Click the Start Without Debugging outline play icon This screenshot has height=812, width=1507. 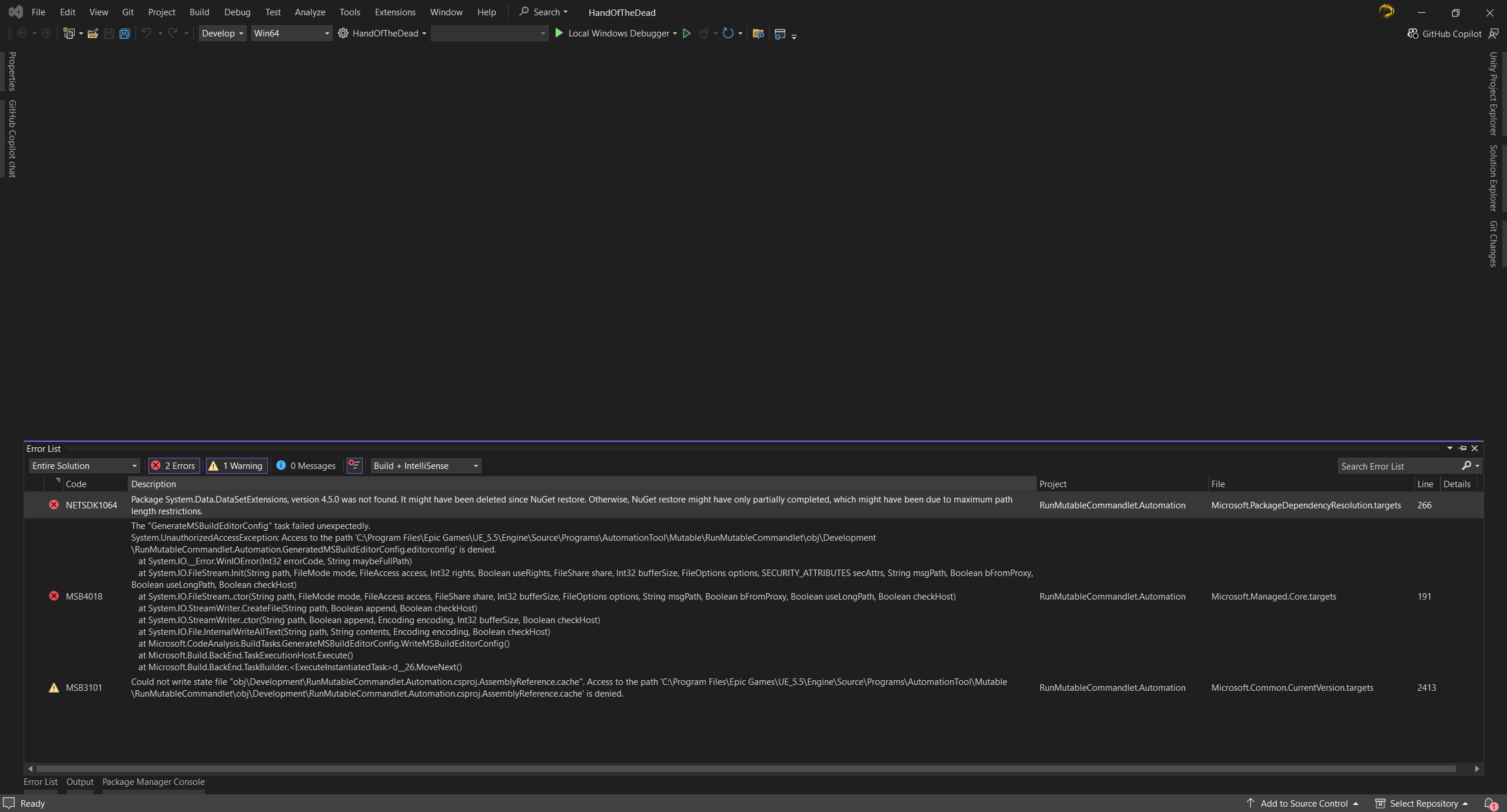[x=686, y=34]
